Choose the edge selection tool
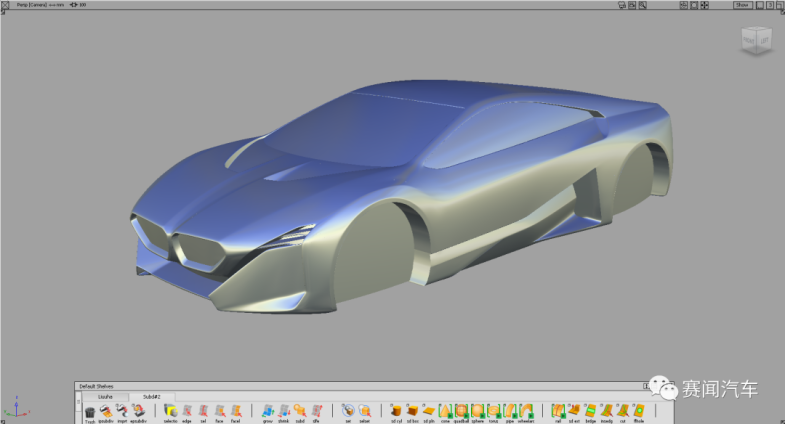The width and height of the screenshot is (785, 424). [x=187, y=411]
